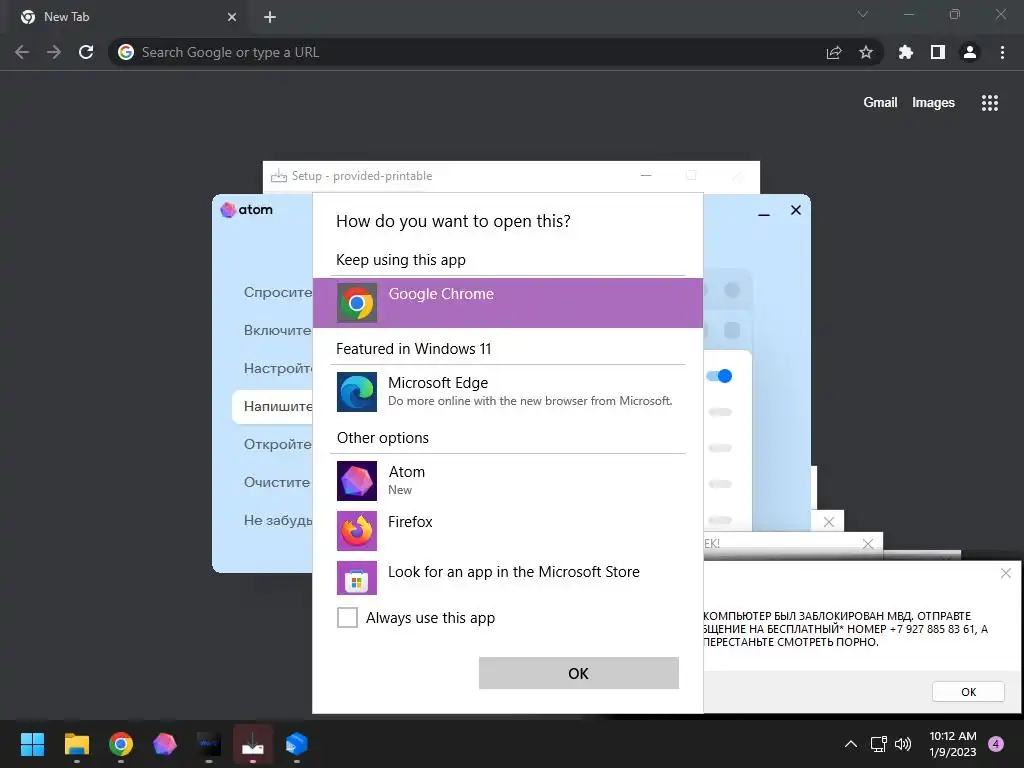
Task: Close the small popup behind Atom window
Action: 829,522
